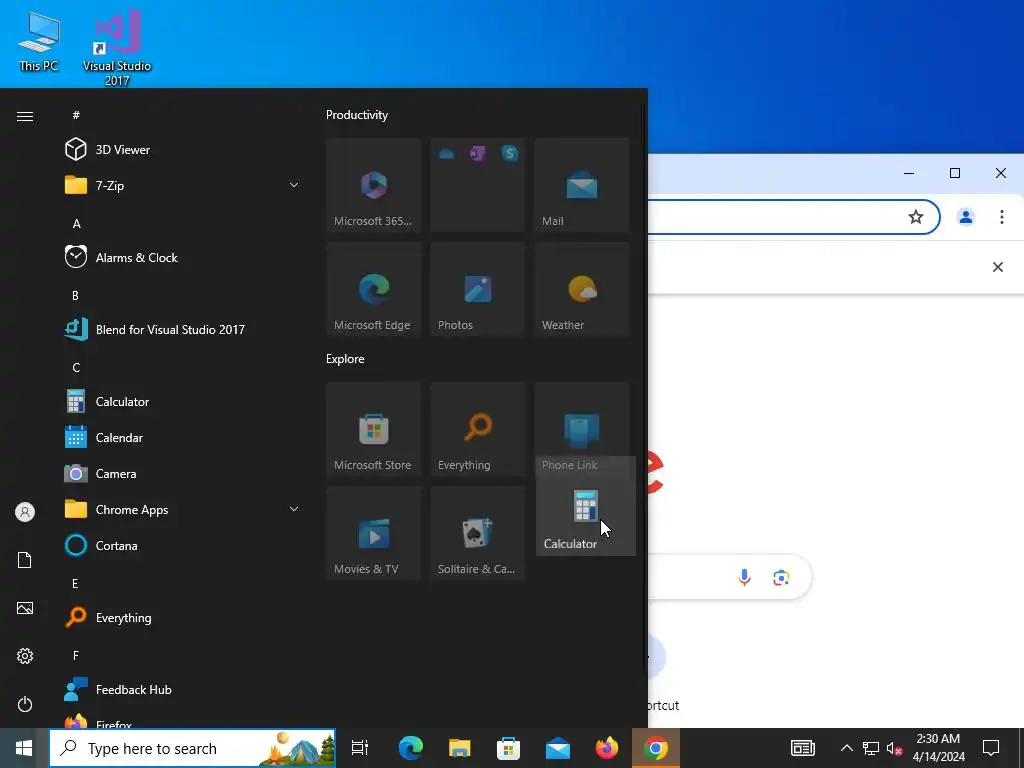
Task: Open the News and interests taskbar icon
Action: click(x=803, y=748)
